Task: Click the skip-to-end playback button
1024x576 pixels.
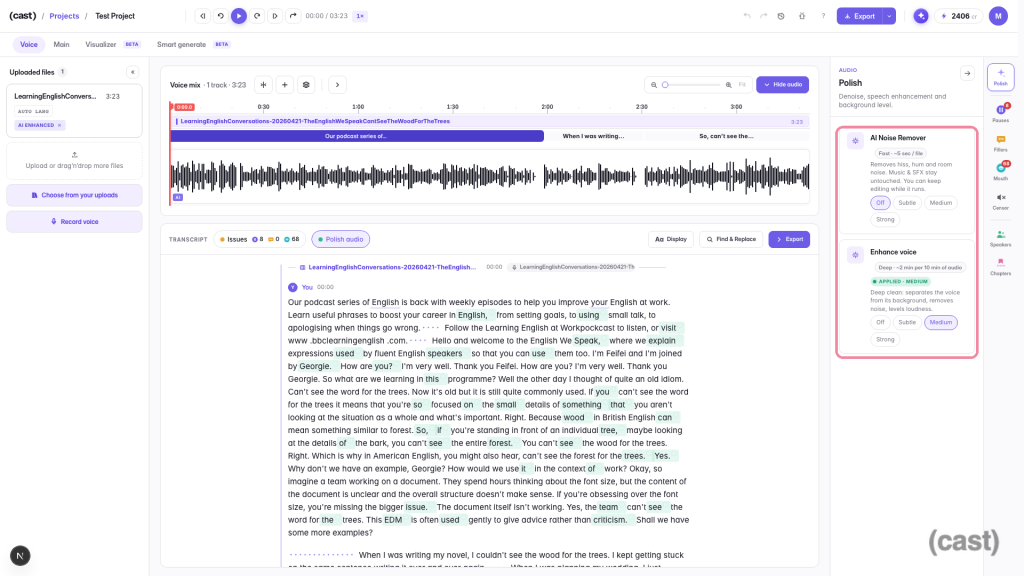Action: [x=275, y=16]
